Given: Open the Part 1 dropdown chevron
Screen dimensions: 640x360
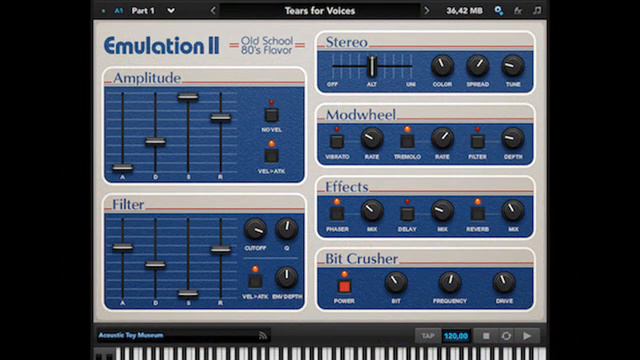Looking at the screenshot, I should pyautogui.click(x=171, y=11).
